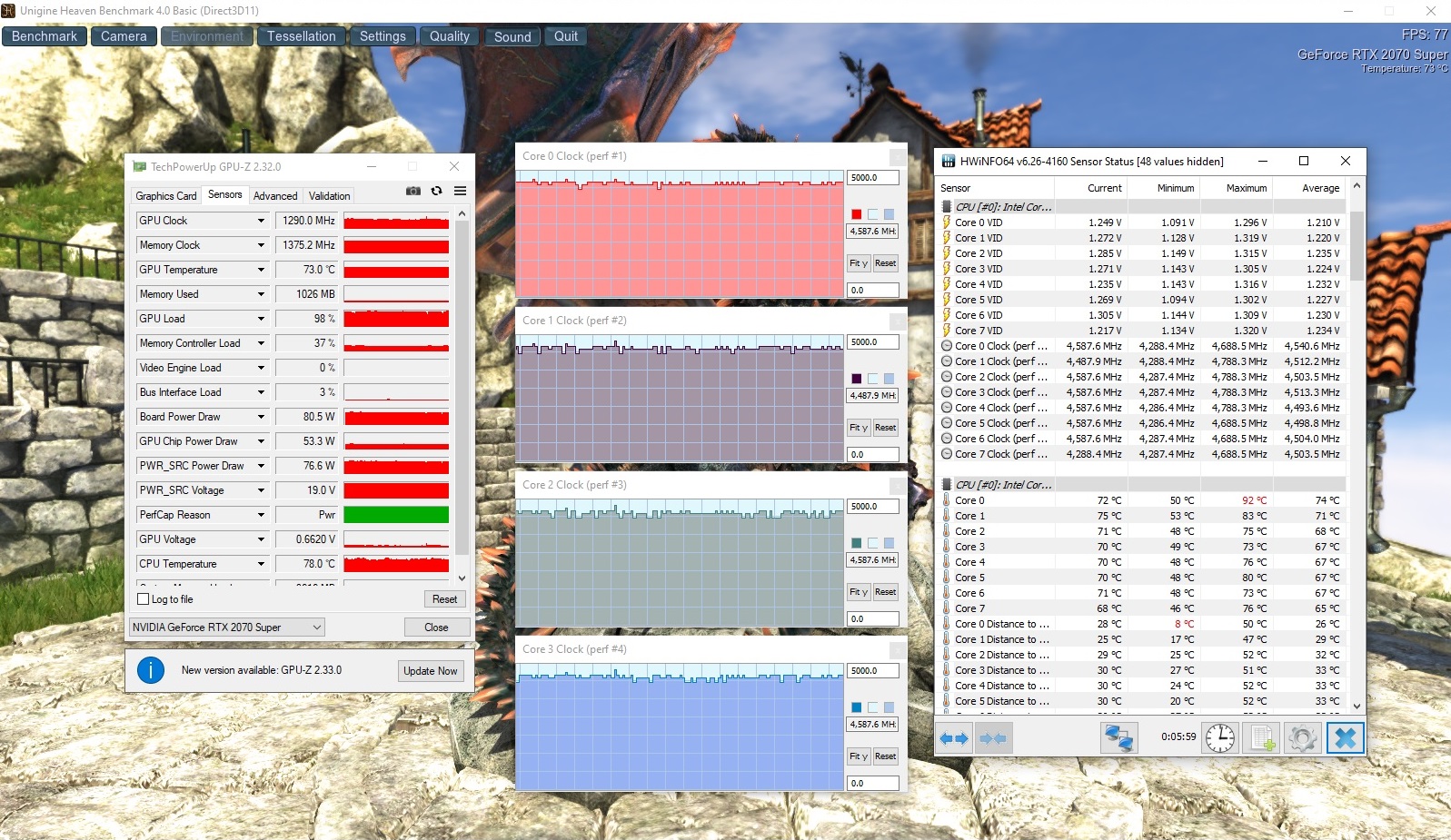Open the Camera menu in Heaven
The image size is (1451, 840).
pos(124,36)
